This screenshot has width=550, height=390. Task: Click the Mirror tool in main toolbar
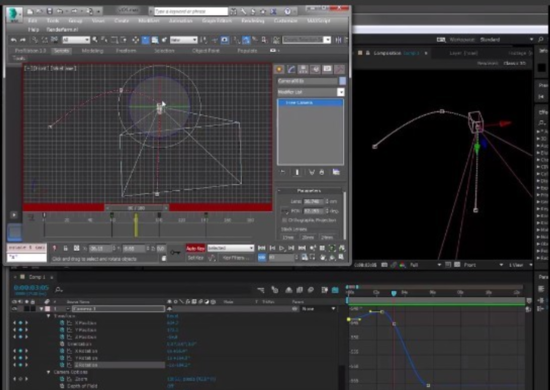point(338,40)
